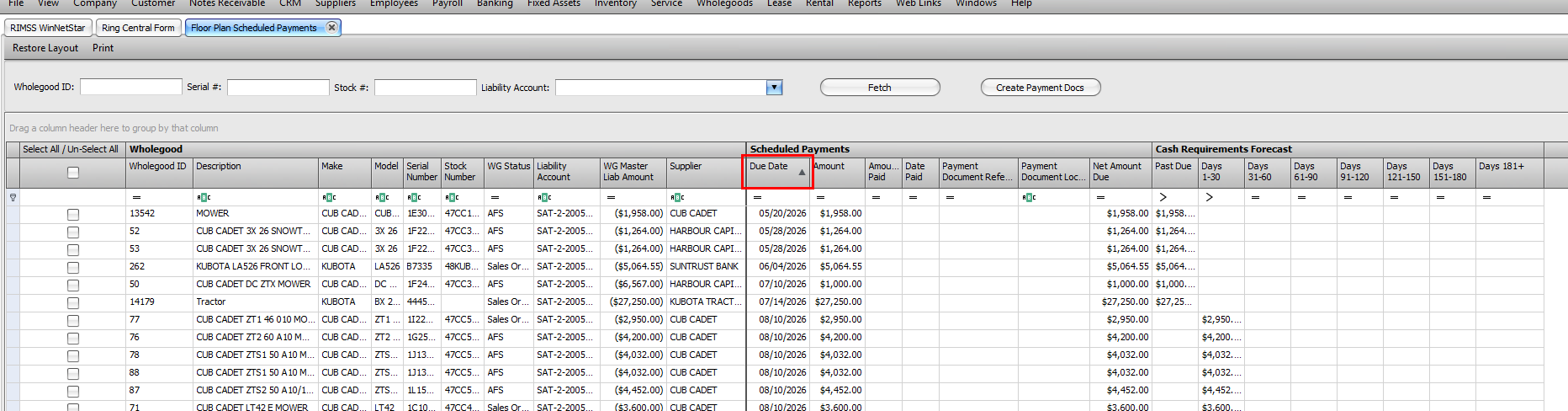Image resolution: width=1568 pixels, height=411 pixels.
Task: Click the Due Date sort arrow indicator
Action: coord(802,172)
